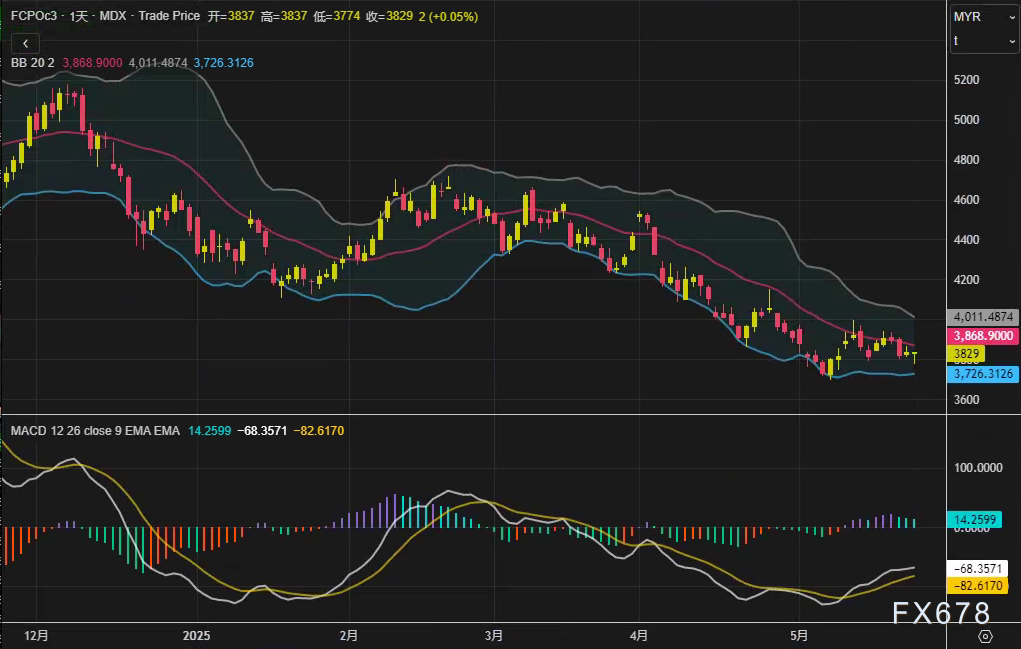Image resolution: width=1021 pixels, height=649 pixels.
Task: Click the yellow -82.6170 signal value tag
Action: pos(981,586)
